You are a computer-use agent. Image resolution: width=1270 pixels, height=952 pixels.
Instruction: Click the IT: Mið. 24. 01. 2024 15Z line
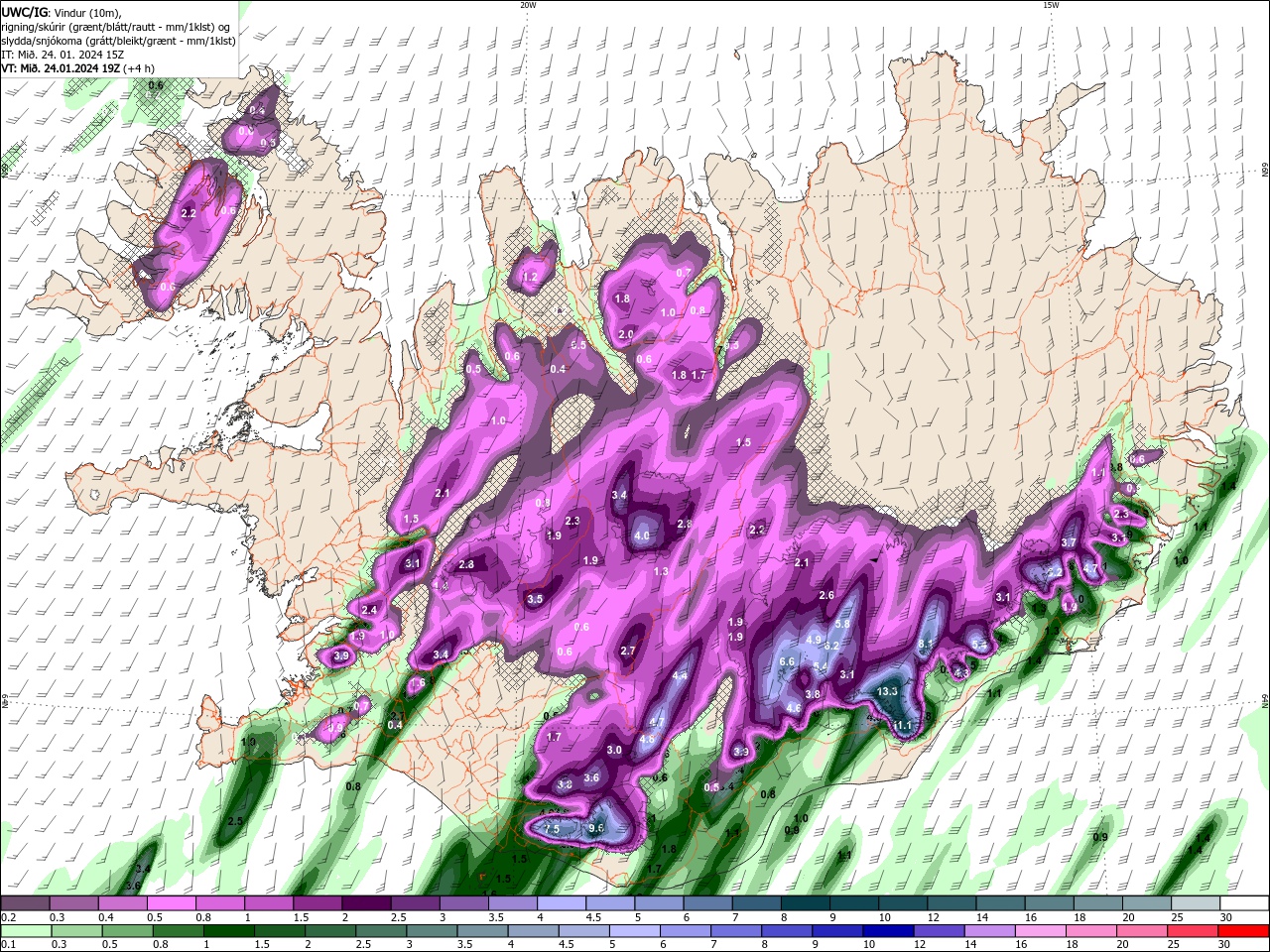[62, 55]
